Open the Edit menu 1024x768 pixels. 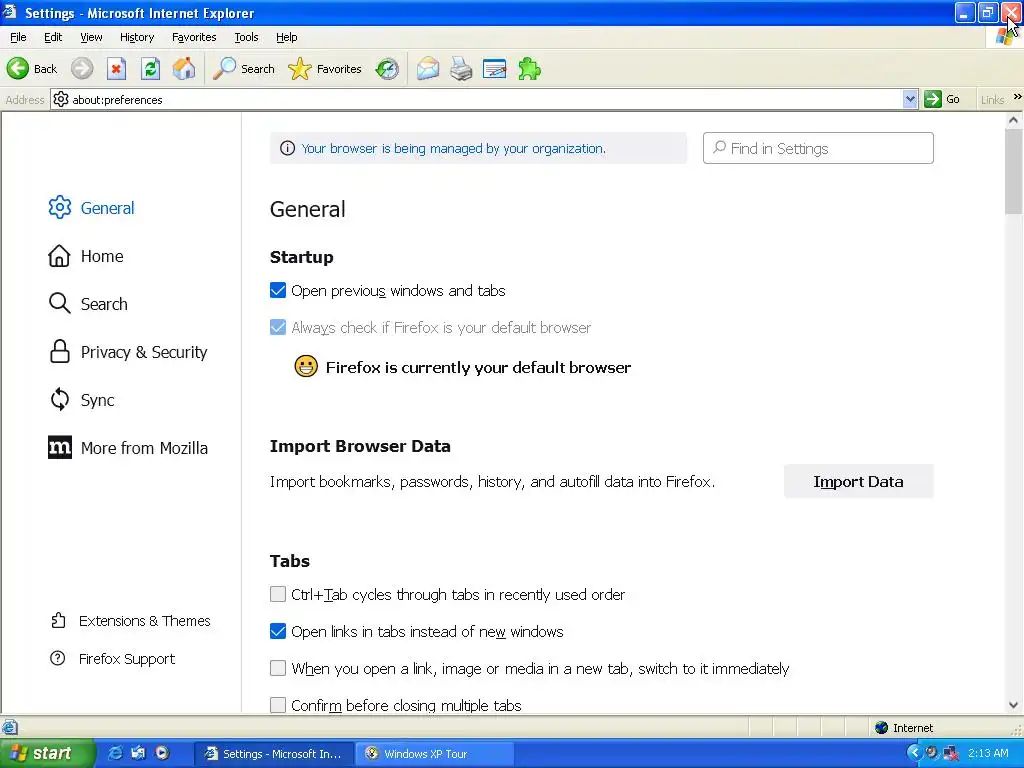pyautogui.click(x=53, y=37)
